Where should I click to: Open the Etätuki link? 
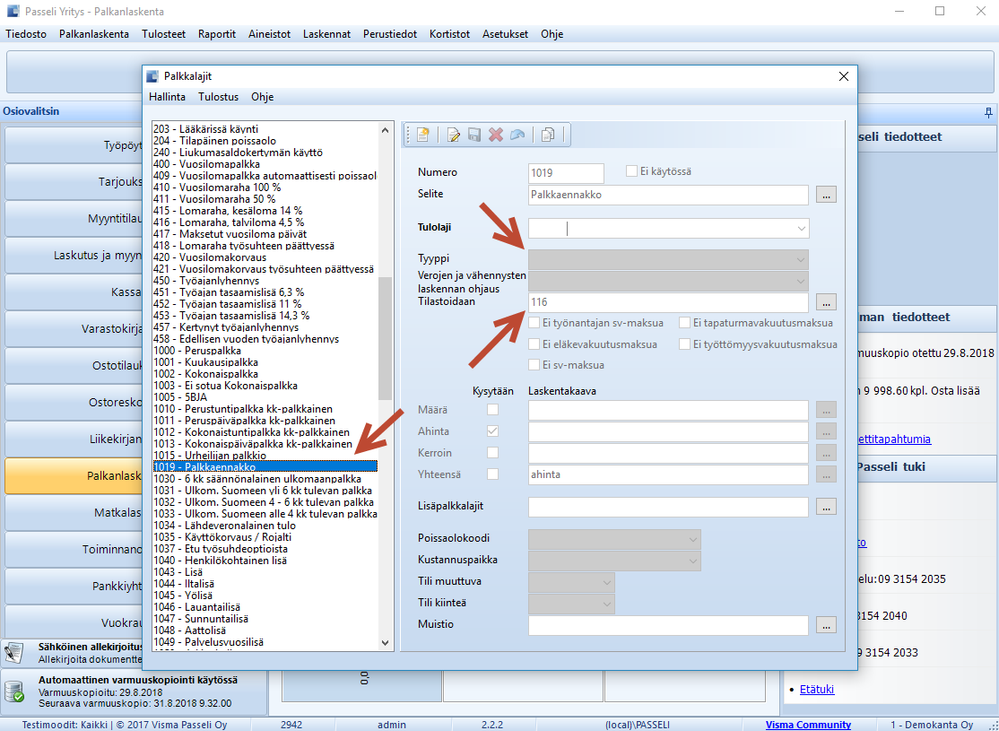817,689
